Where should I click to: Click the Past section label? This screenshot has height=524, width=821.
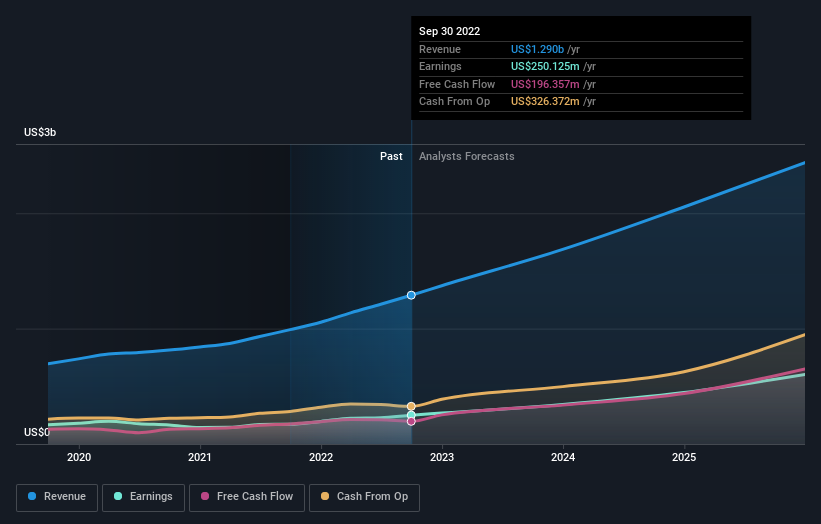(x=391, y=157)
